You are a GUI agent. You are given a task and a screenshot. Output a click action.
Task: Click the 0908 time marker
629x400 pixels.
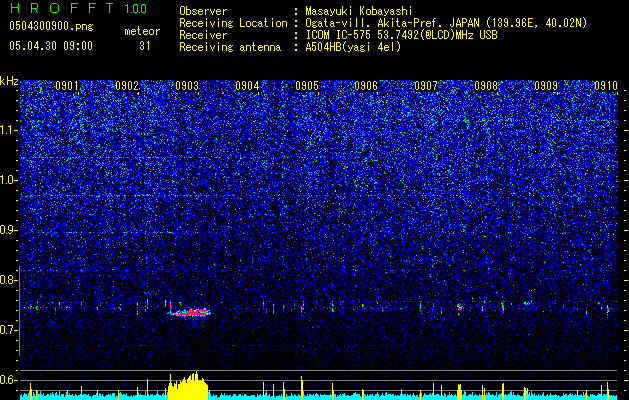(x=486, y=86)
